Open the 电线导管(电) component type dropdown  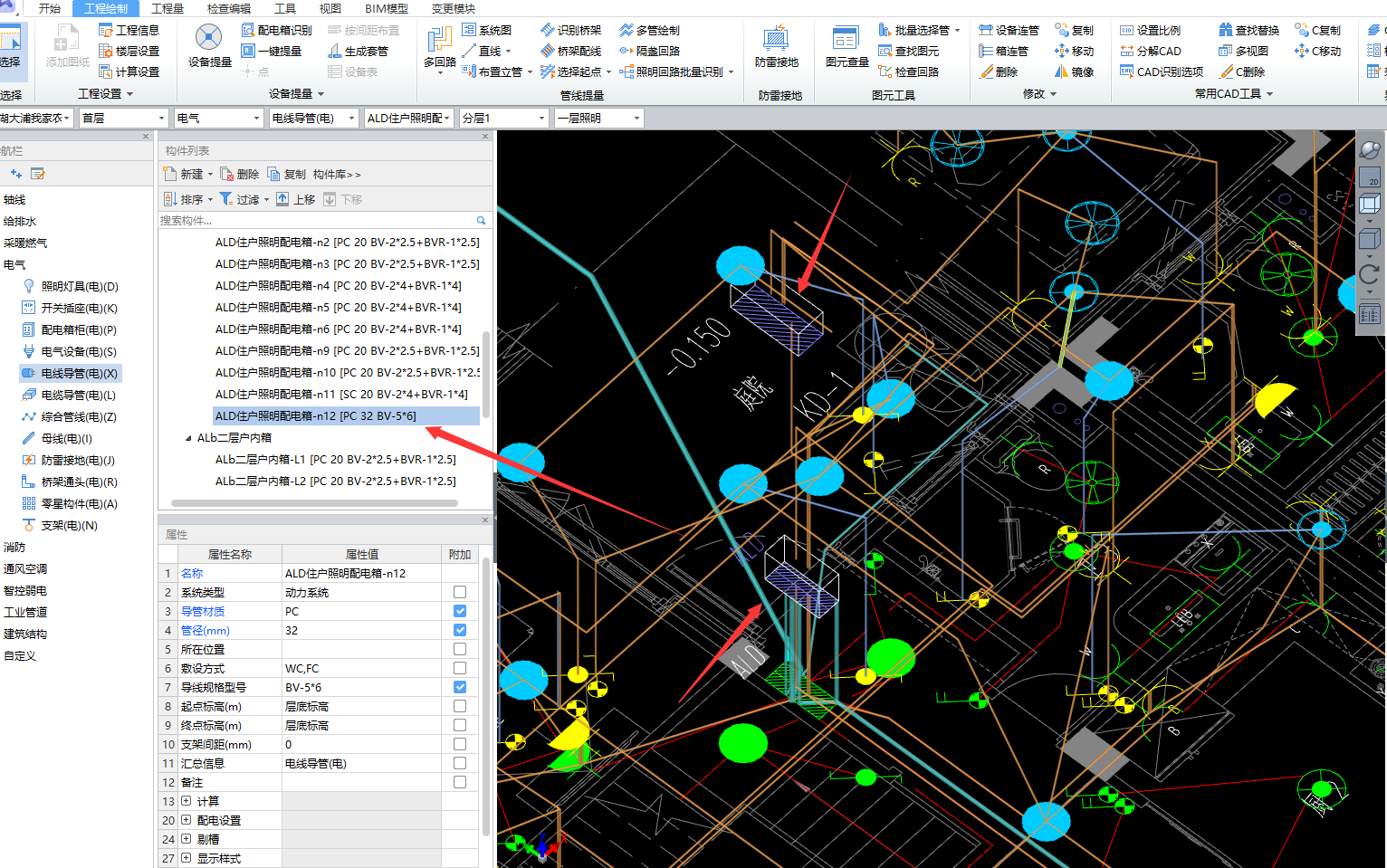[x=313, y=118]
